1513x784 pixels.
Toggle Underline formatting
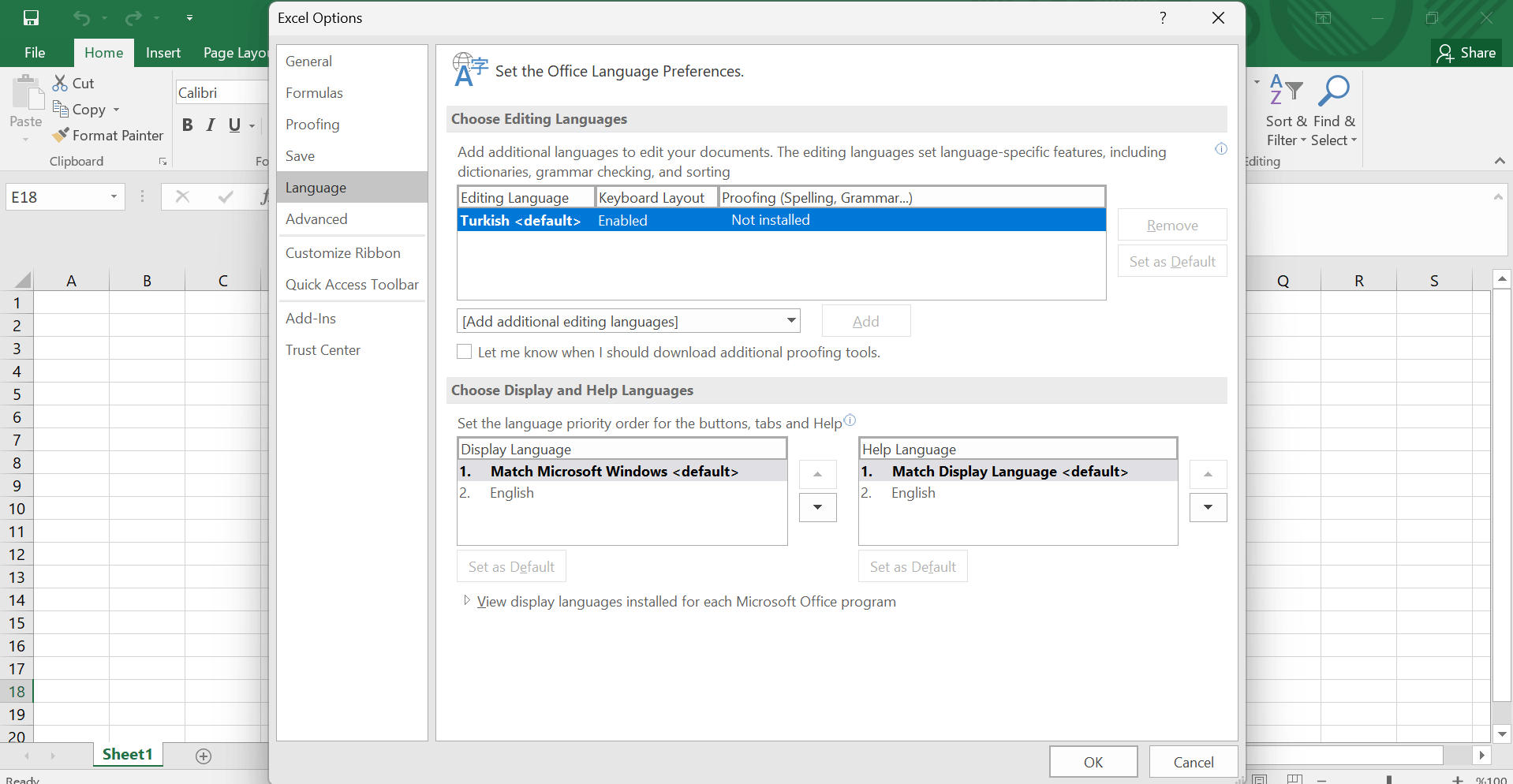234,125
